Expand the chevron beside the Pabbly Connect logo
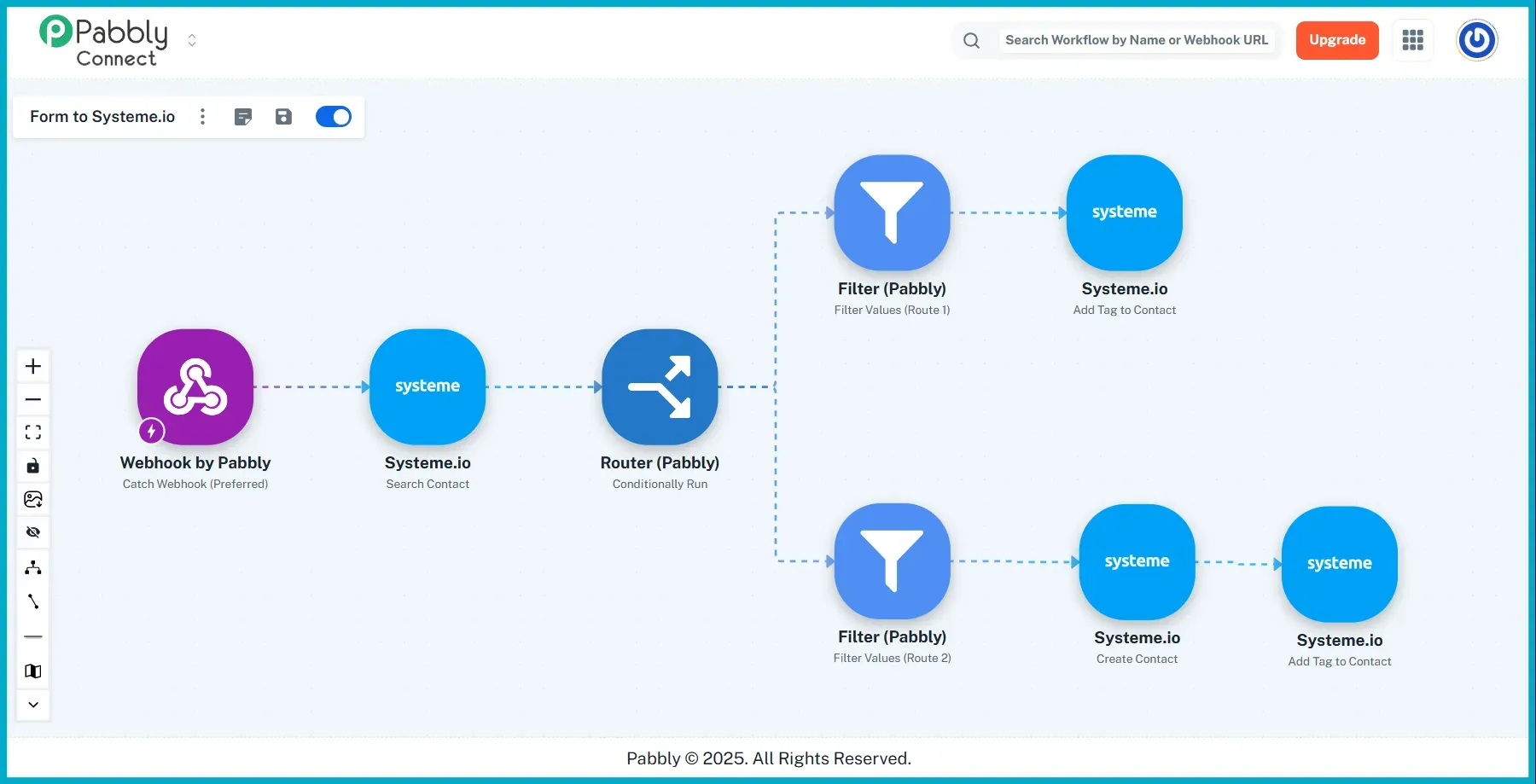This screenshot has width=1536, height=784. [192, 39]
